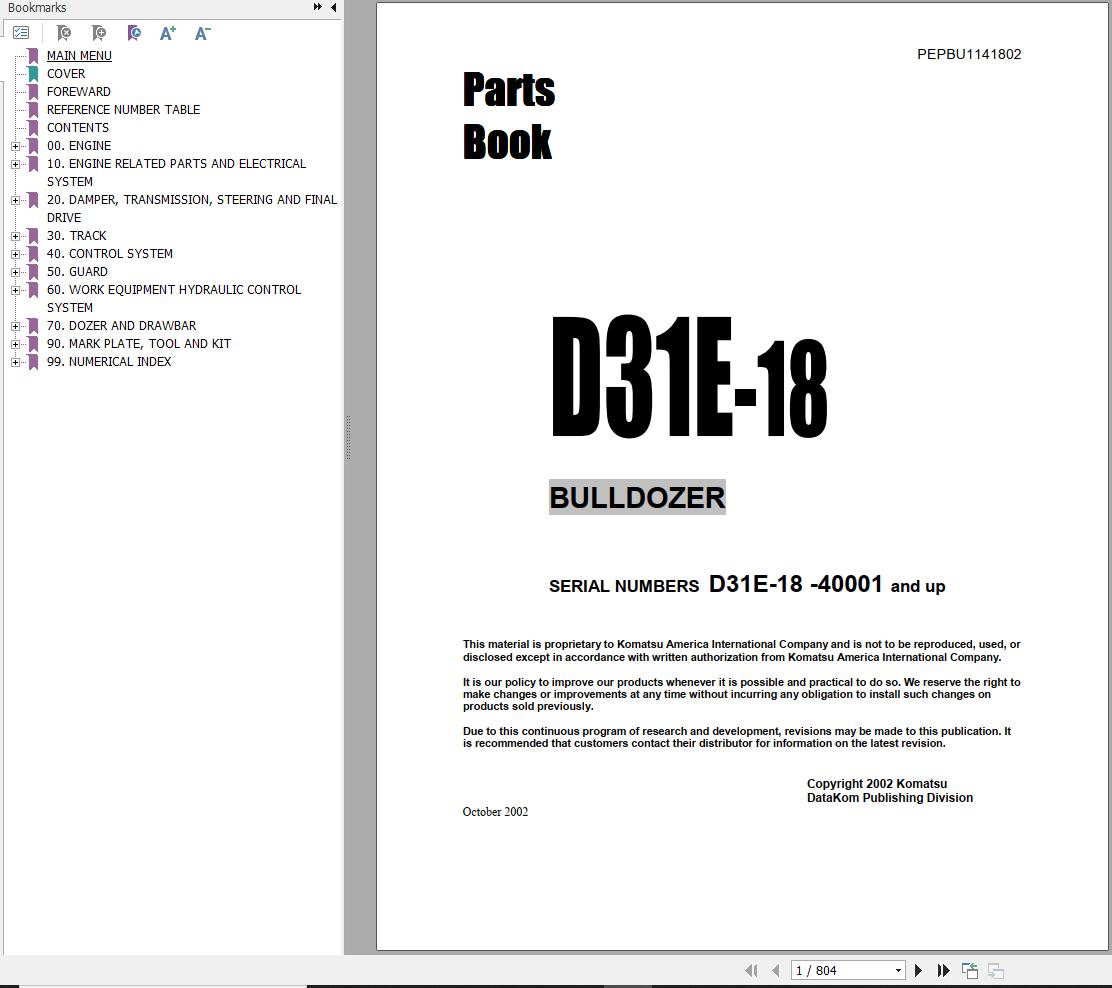Screen dimensions: 1112x988
Task: Click the panel splitter grip handle
Action: pos(348,438)
